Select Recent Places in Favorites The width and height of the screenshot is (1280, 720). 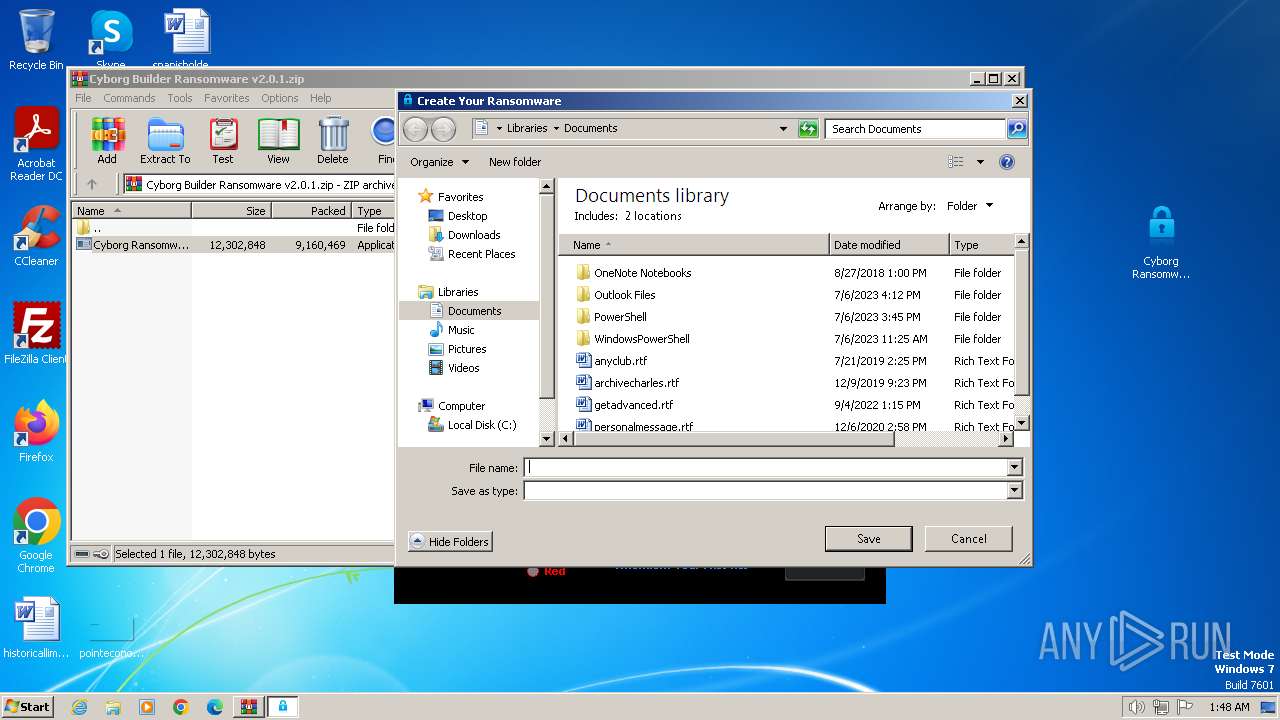[x=481, y=254]
